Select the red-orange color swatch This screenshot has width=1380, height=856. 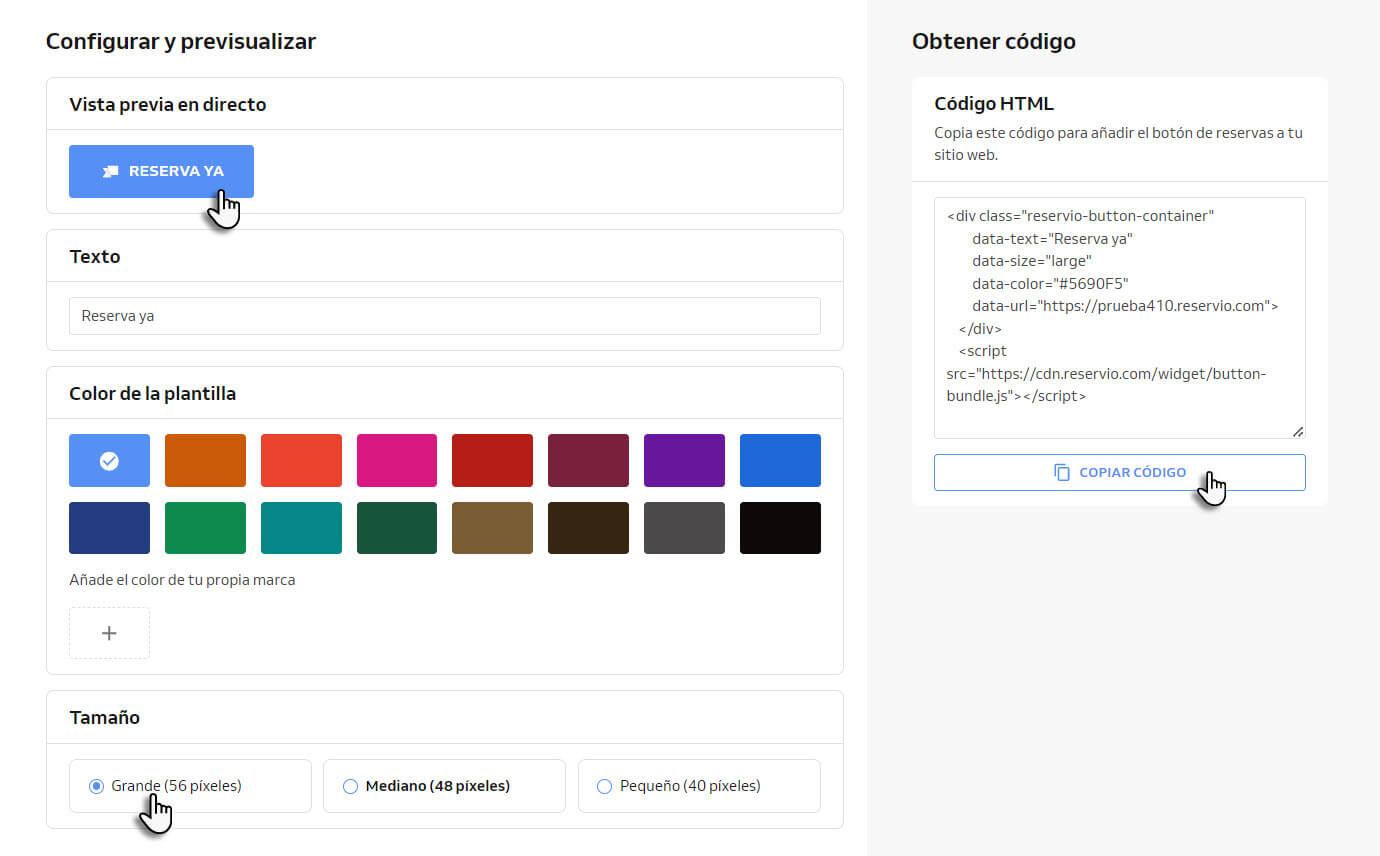pyautogui.click(x=301, y=460)
